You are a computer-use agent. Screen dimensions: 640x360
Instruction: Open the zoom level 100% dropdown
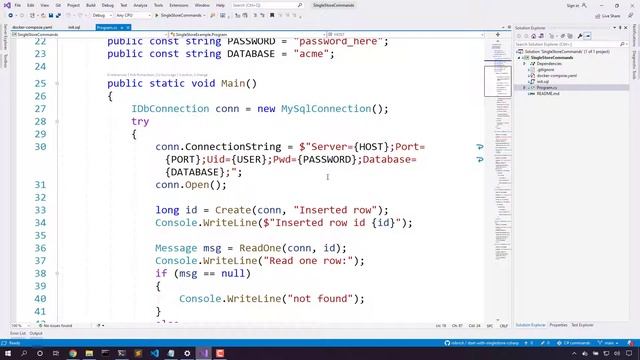(20, 326)
